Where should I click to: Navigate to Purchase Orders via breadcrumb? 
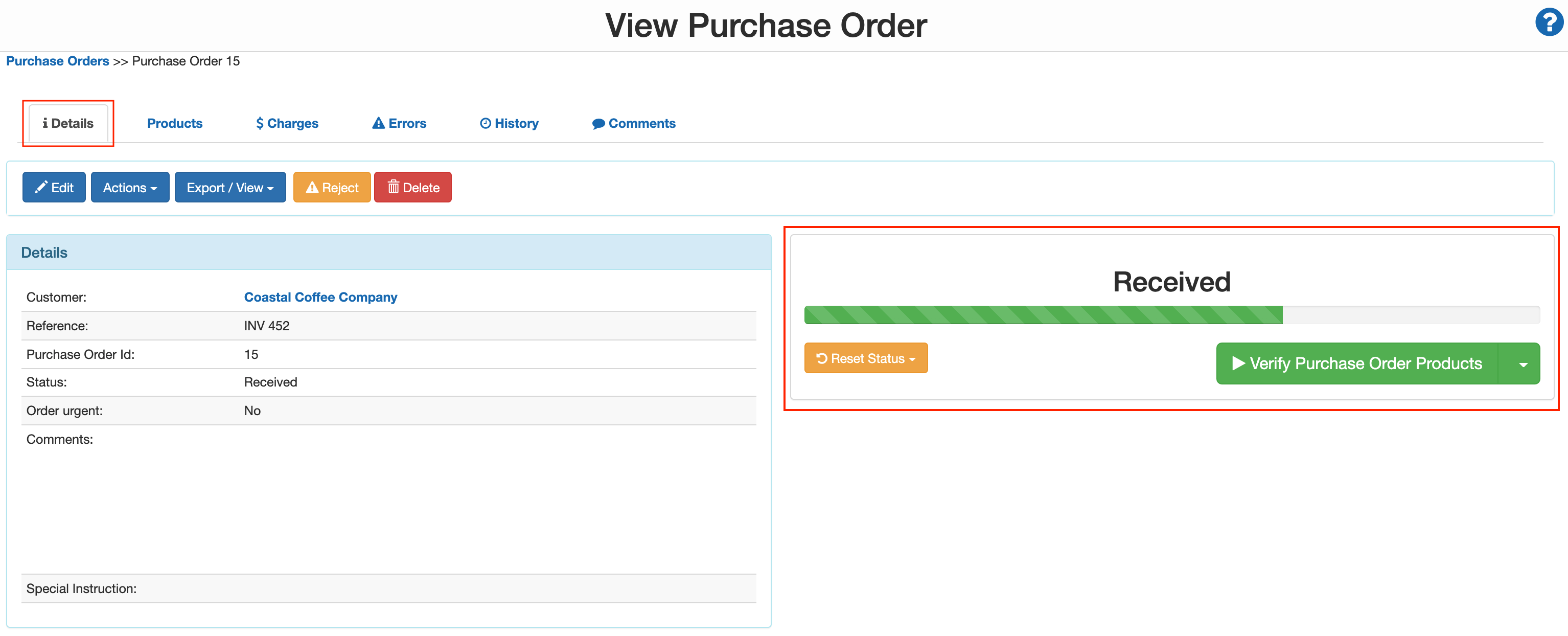coord(57,60)
